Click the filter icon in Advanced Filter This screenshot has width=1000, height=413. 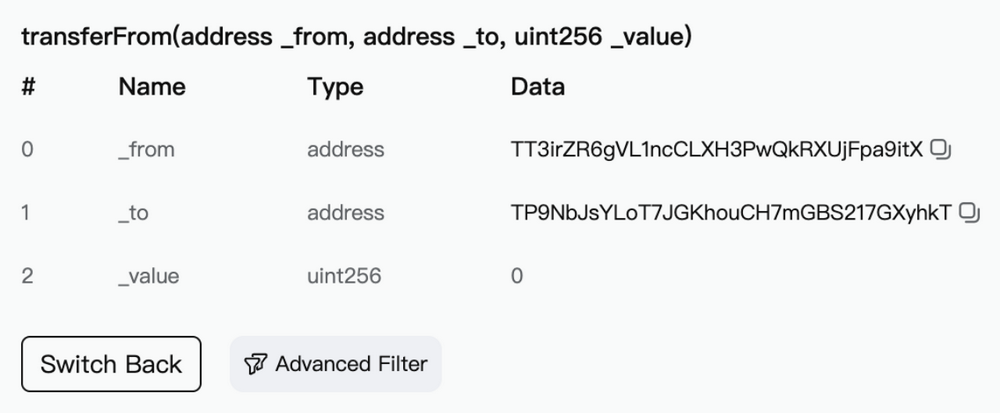pos(256,364)
